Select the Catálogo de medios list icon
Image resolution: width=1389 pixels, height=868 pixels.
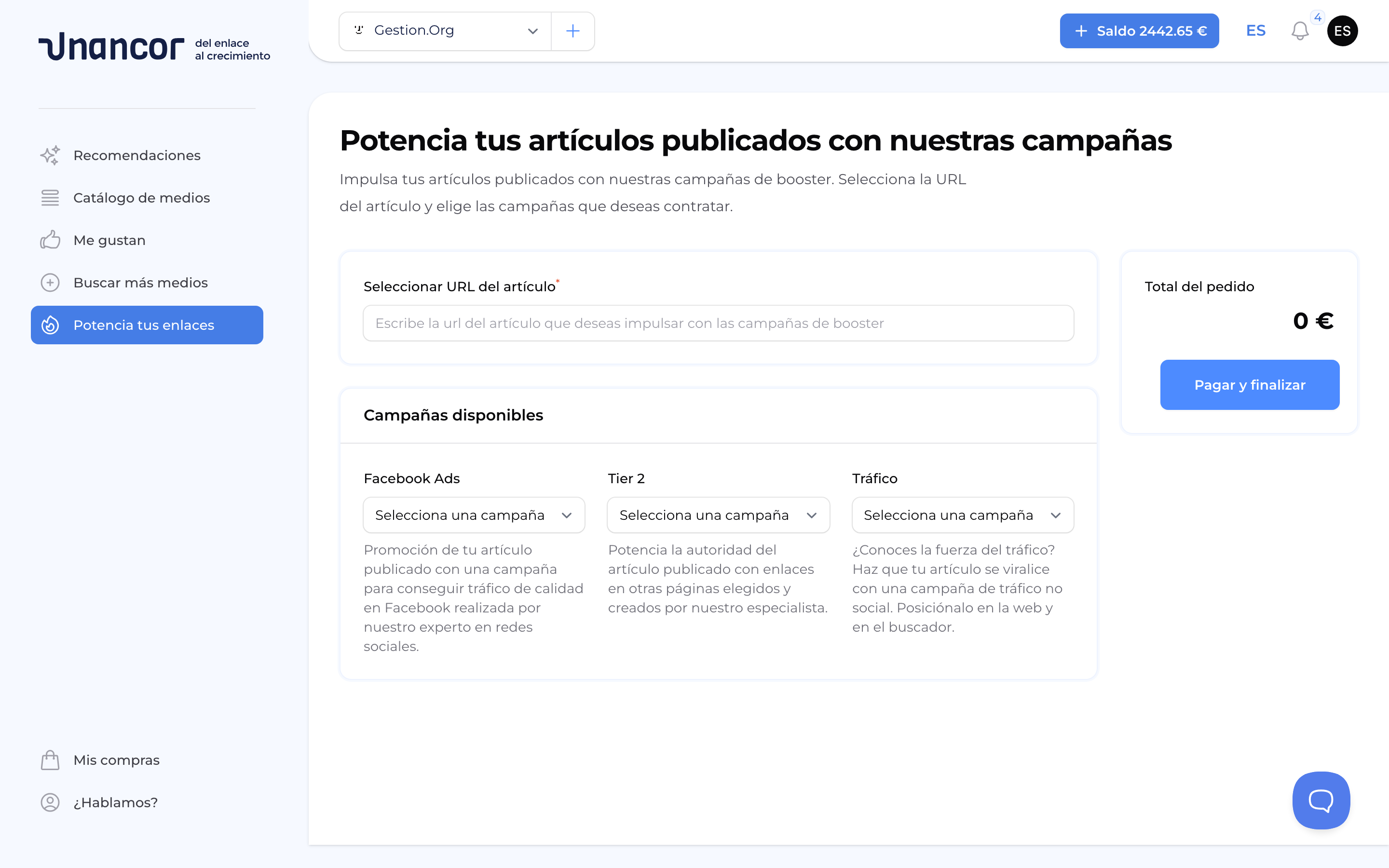(51, 198)
